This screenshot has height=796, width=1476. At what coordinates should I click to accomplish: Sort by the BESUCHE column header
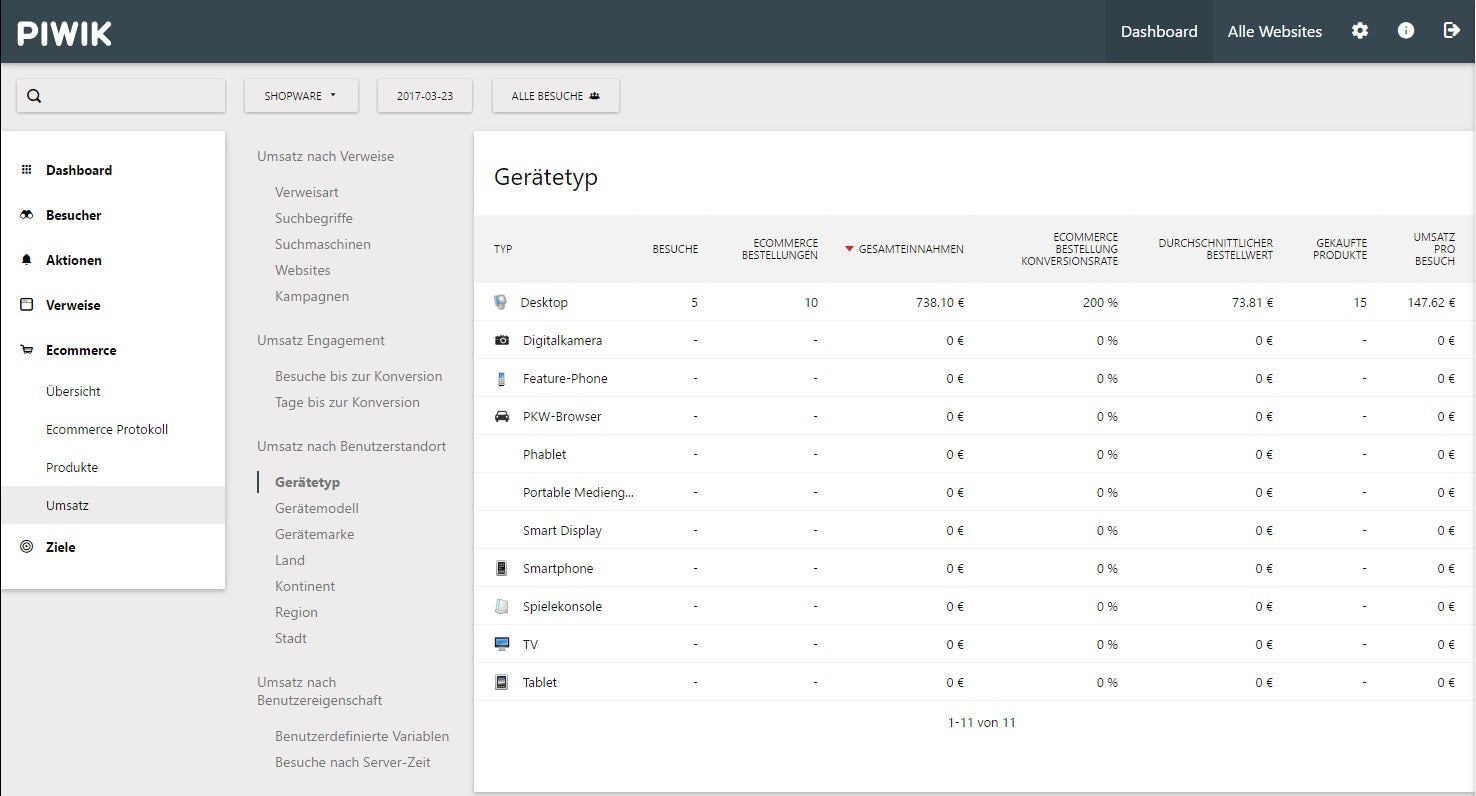click(x=675, y=249)
